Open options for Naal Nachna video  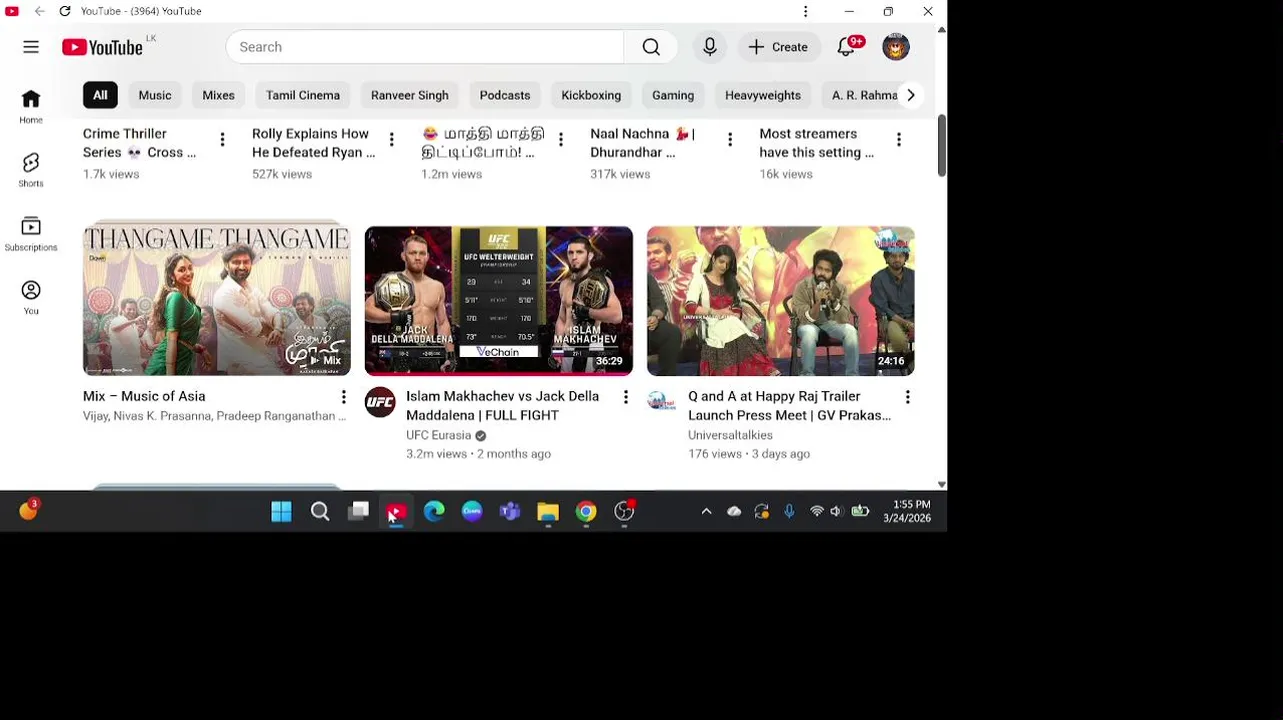(x=730, y=139)
